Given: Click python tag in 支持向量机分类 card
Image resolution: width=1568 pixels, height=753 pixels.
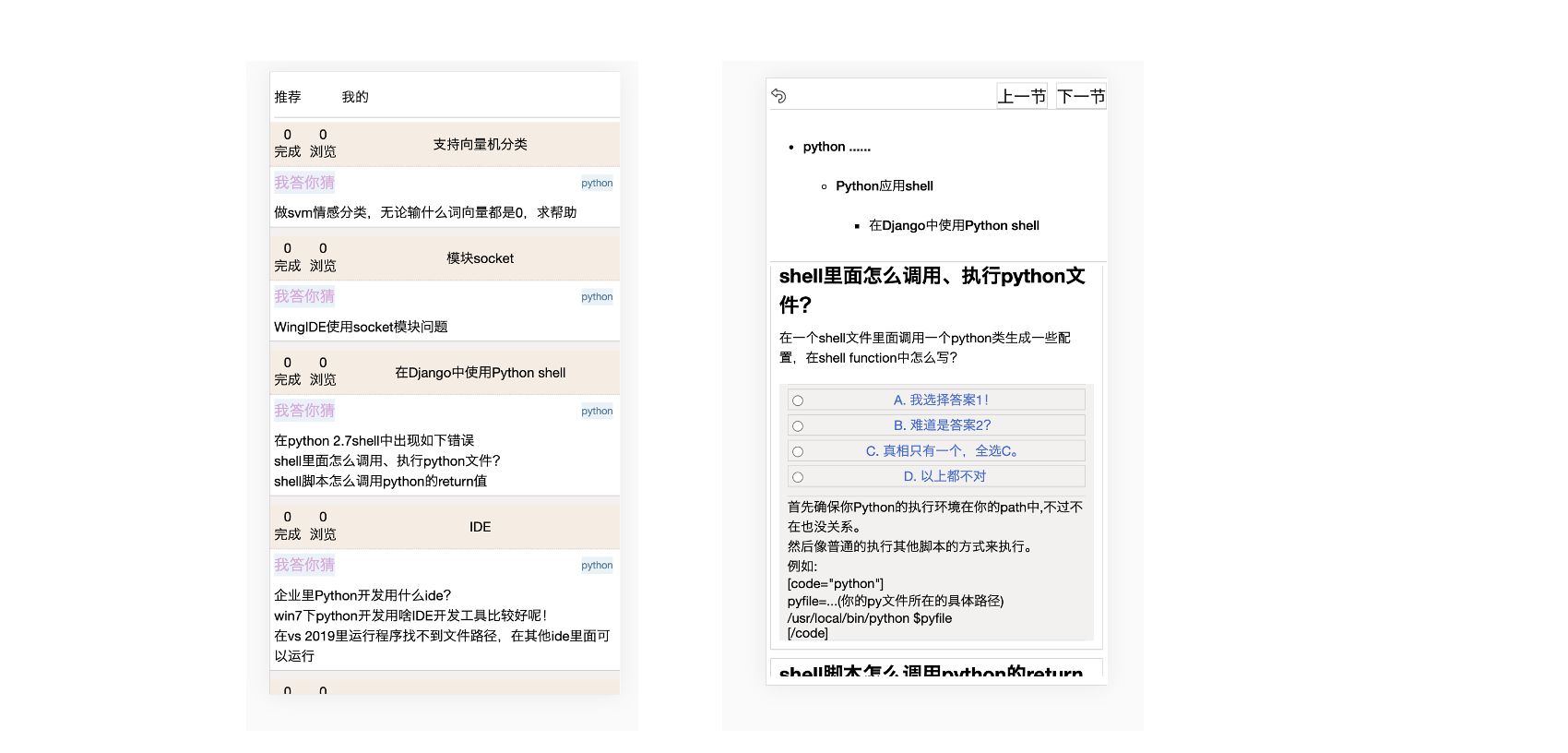Looking at the screenshot, I should tap(597, 183).
